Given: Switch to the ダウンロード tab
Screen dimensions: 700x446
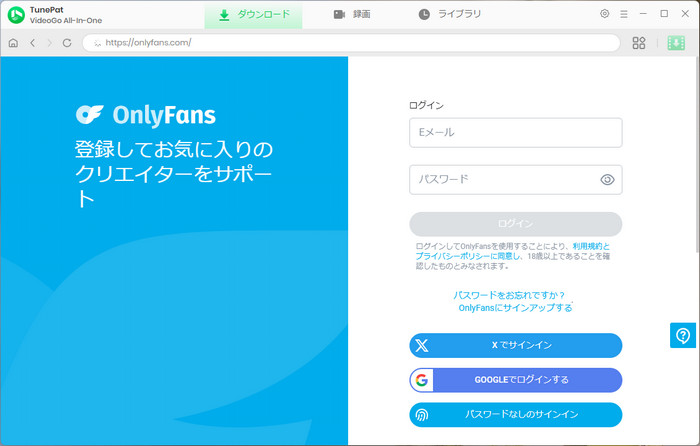Looking at the screenshot, I should [254, 15].
